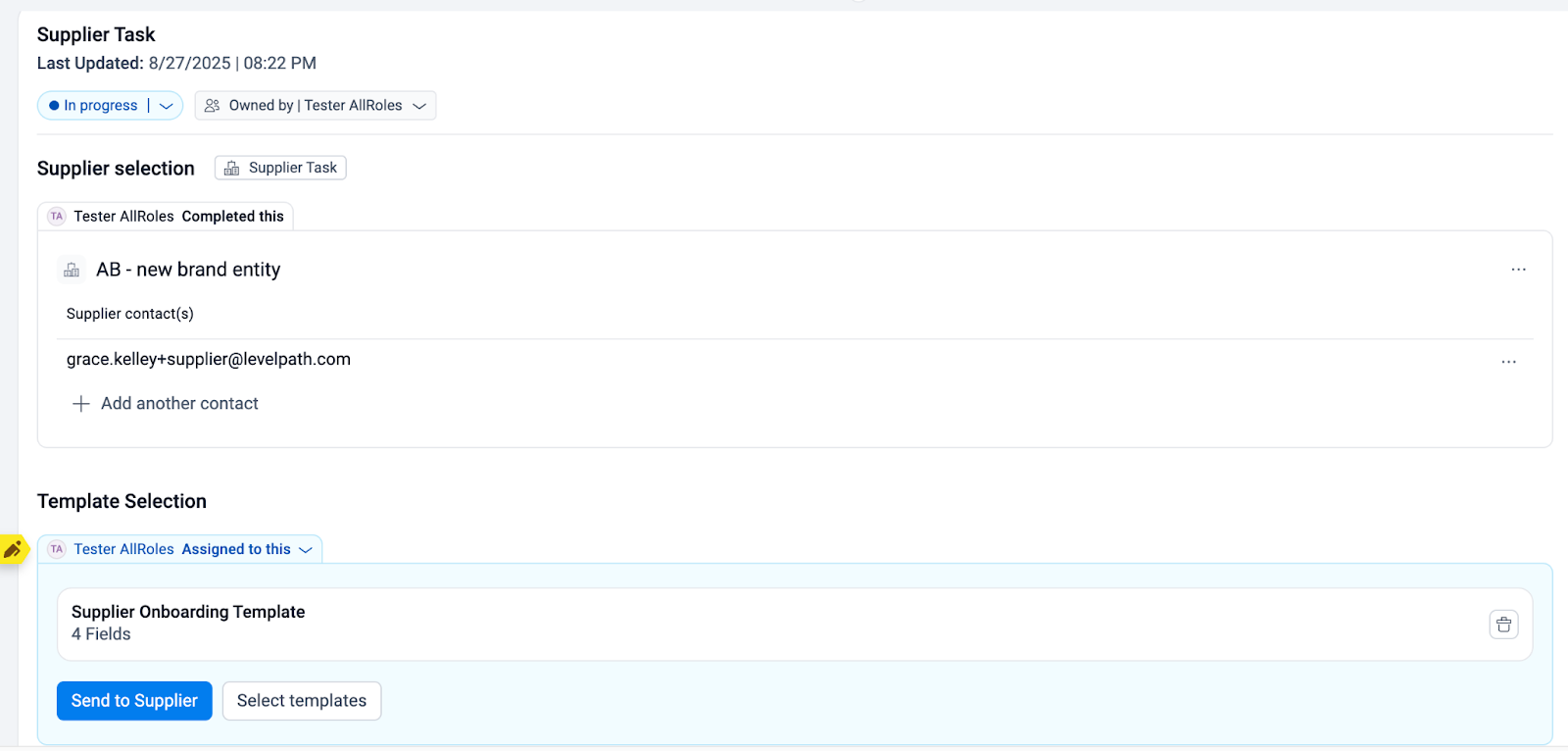This screenshot has width=1568, height=751.
Task: Click the plus icon to add another contact
Action: pos(81,404)
